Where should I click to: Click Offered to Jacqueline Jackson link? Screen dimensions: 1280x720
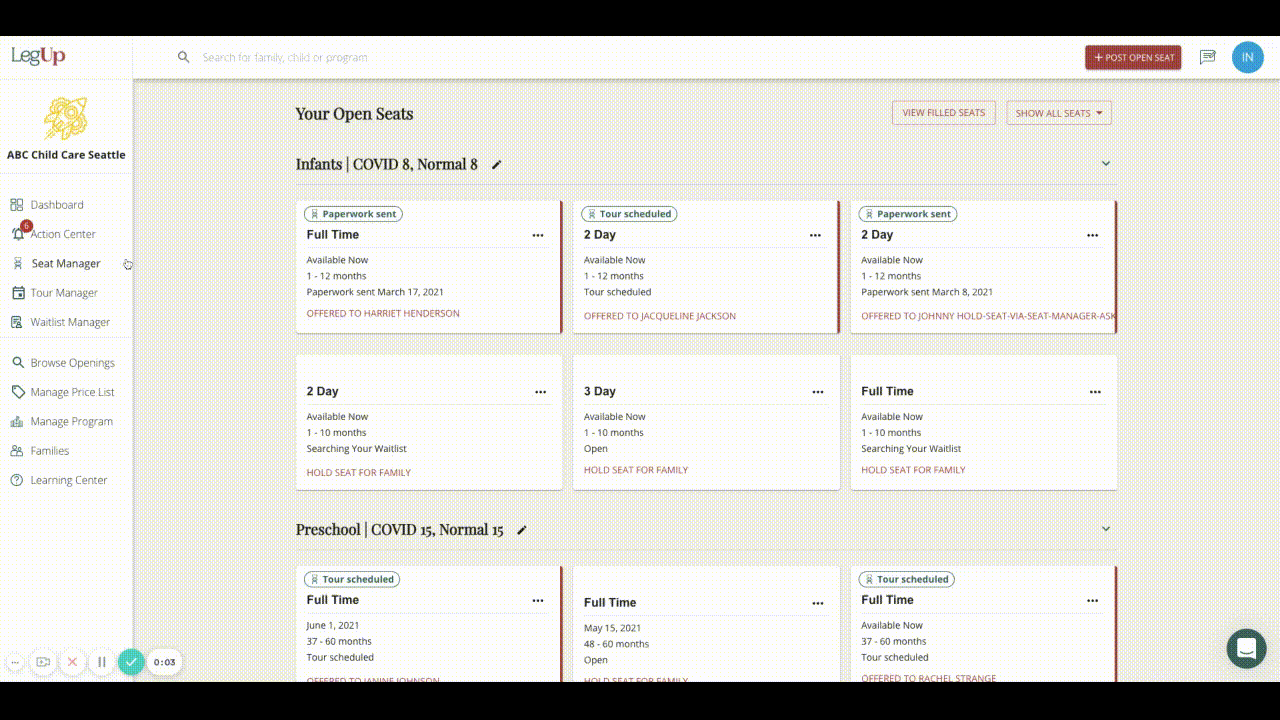pos(660,316)
